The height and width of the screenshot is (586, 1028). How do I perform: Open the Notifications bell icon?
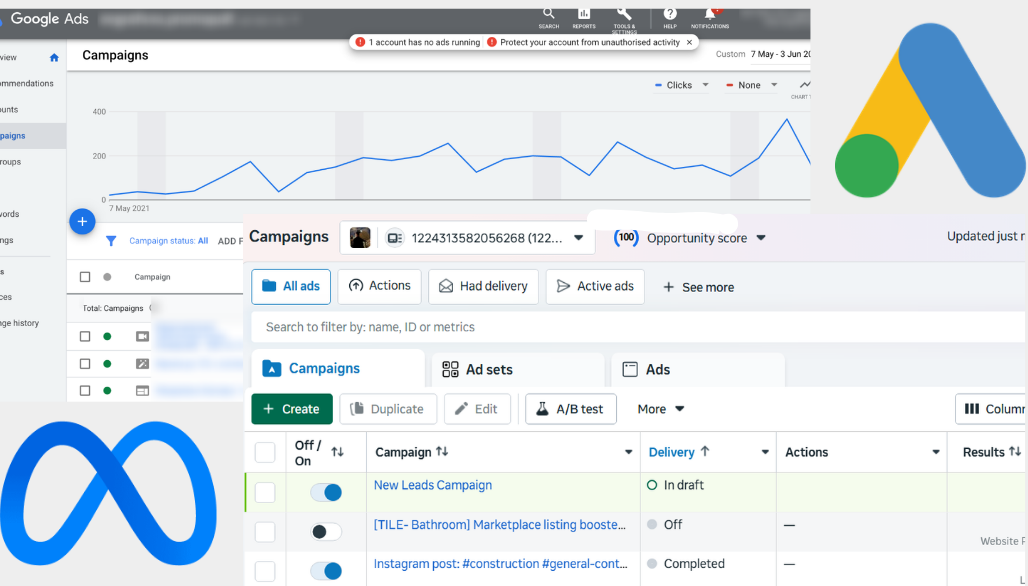tap(710, 14)
